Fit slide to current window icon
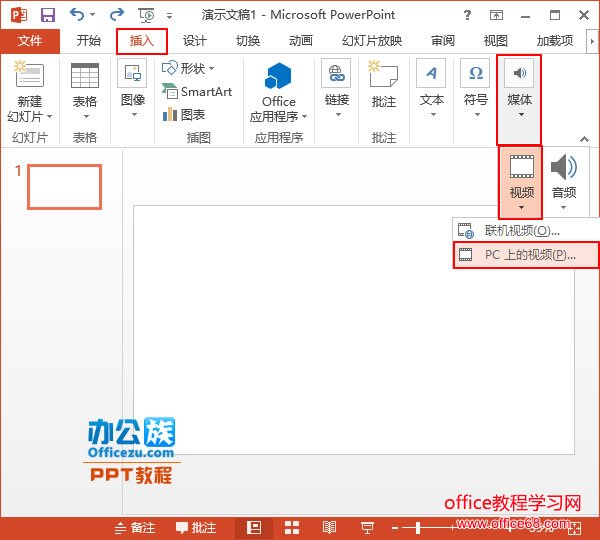The image size is (600, 540). [x=575, y=529]
